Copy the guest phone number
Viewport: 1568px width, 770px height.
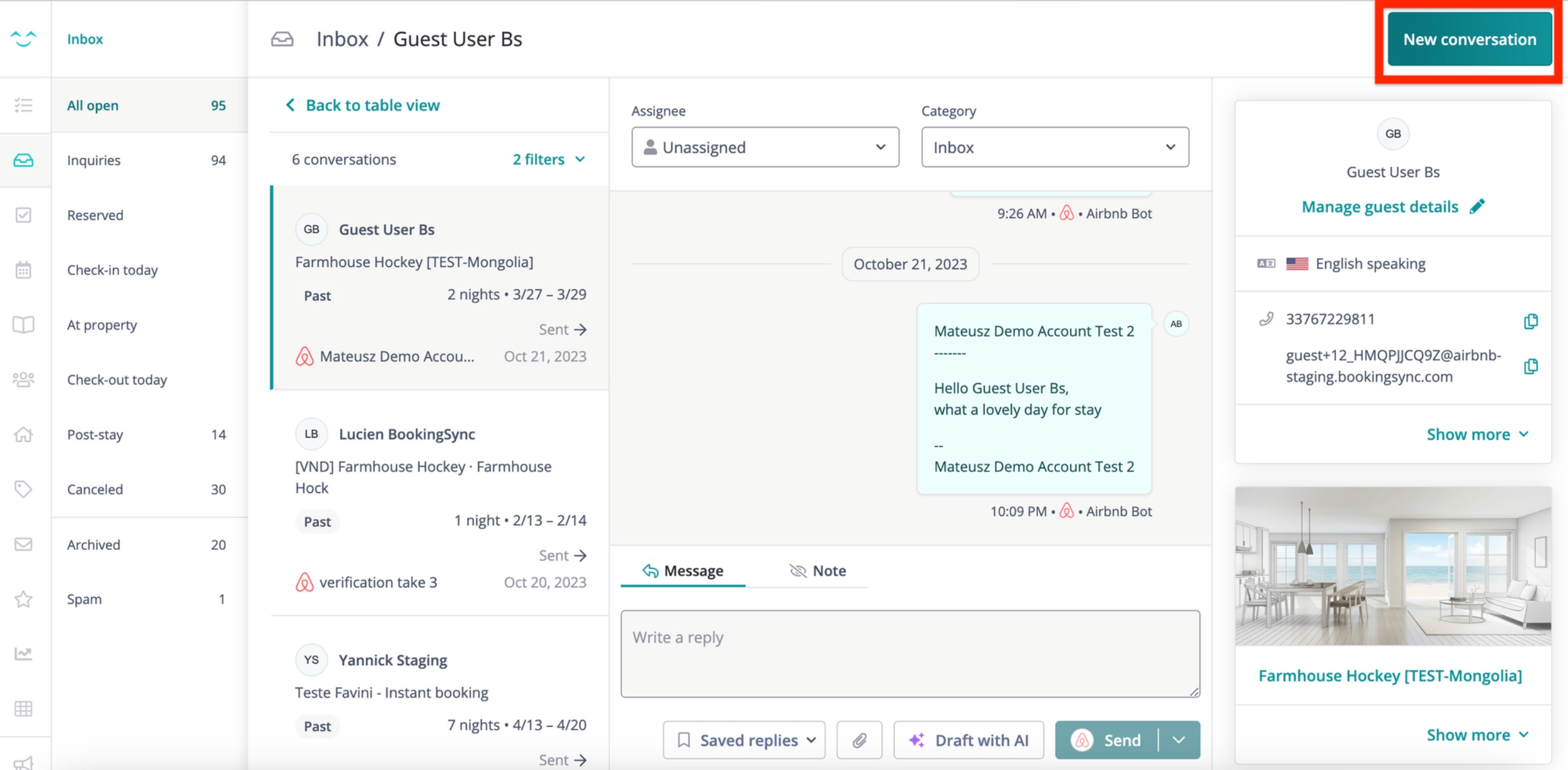[1530, 321]
